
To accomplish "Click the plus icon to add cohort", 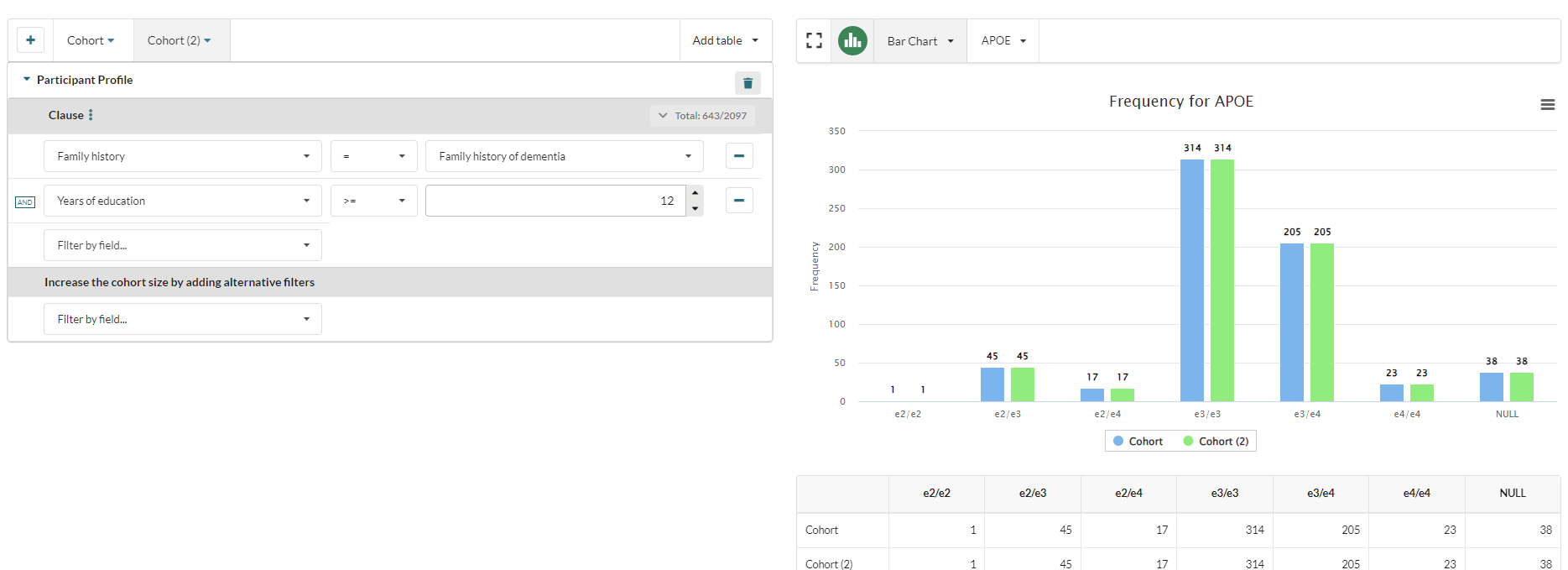I will tap(30, 40).
